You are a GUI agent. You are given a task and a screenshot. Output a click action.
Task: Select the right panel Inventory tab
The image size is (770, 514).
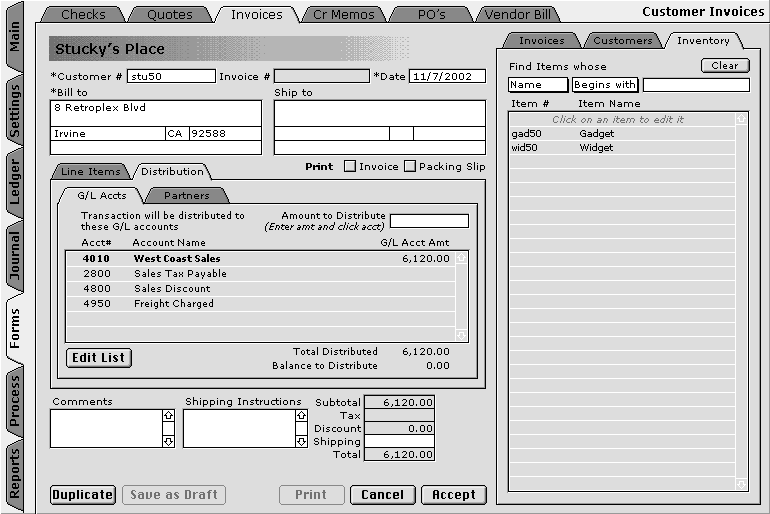pos(703,41)
